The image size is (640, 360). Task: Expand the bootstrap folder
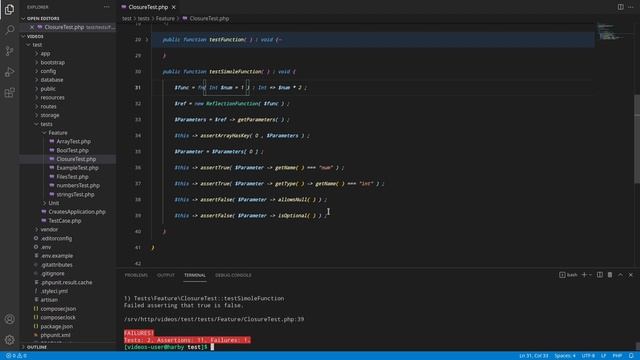coord(52,62)
